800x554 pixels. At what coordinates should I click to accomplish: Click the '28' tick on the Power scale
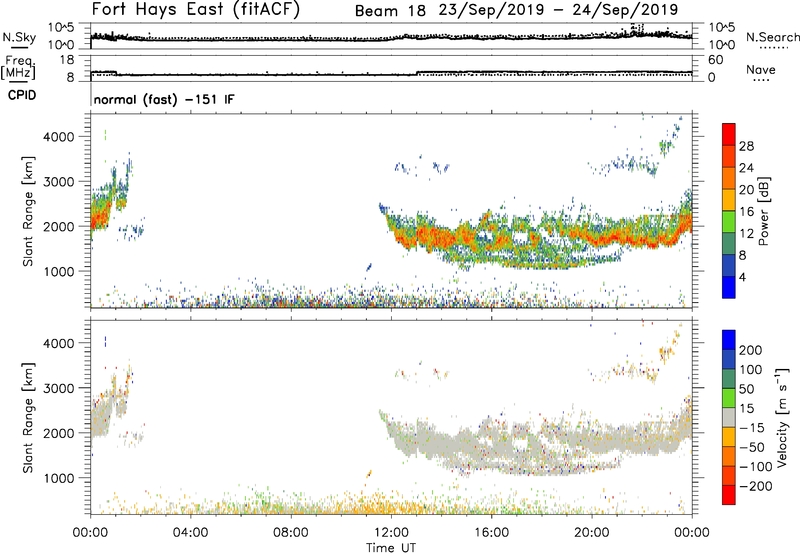click(x=746, y=146)
